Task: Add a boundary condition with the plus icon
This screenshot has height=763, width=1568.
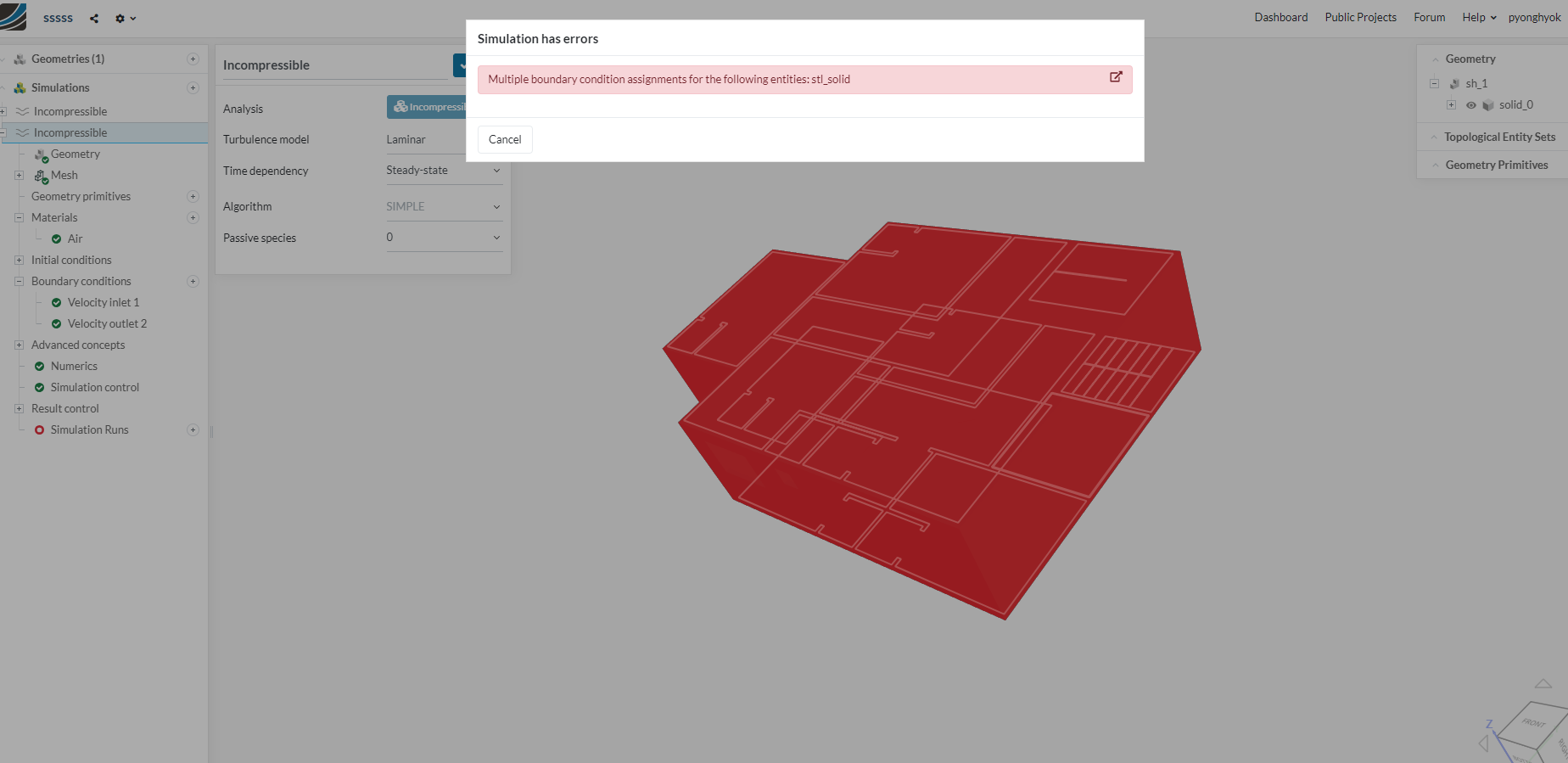Action: [x=193, y=282]
